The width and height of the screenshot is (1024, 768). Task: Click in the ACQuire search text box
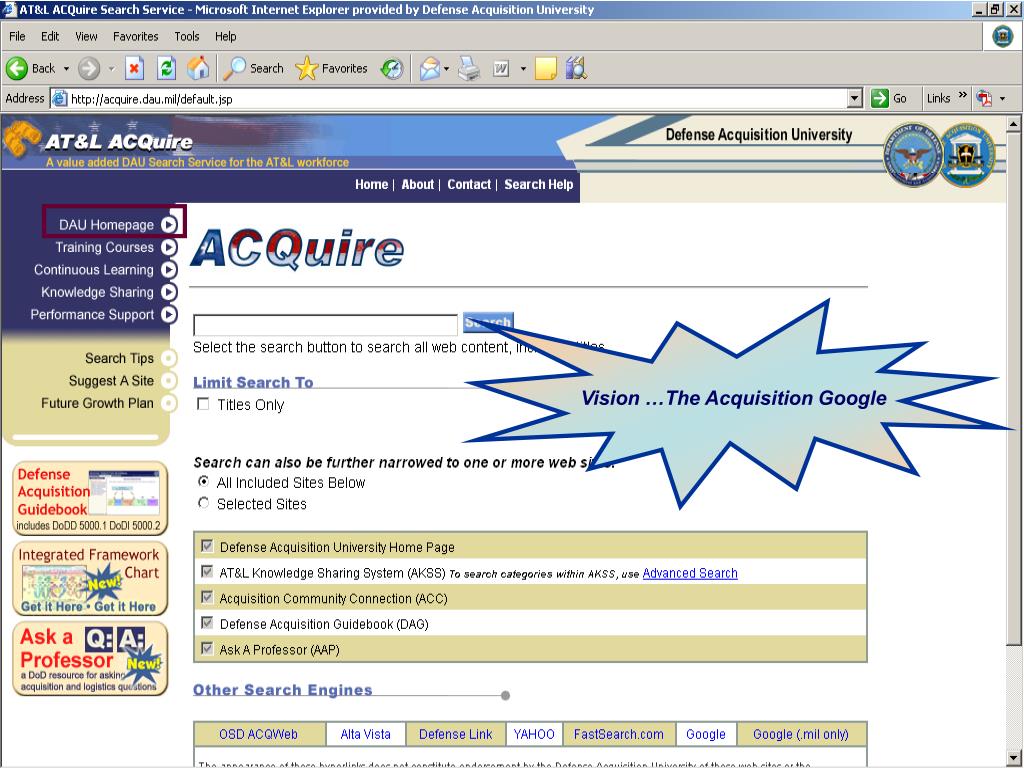coord(325,325)
